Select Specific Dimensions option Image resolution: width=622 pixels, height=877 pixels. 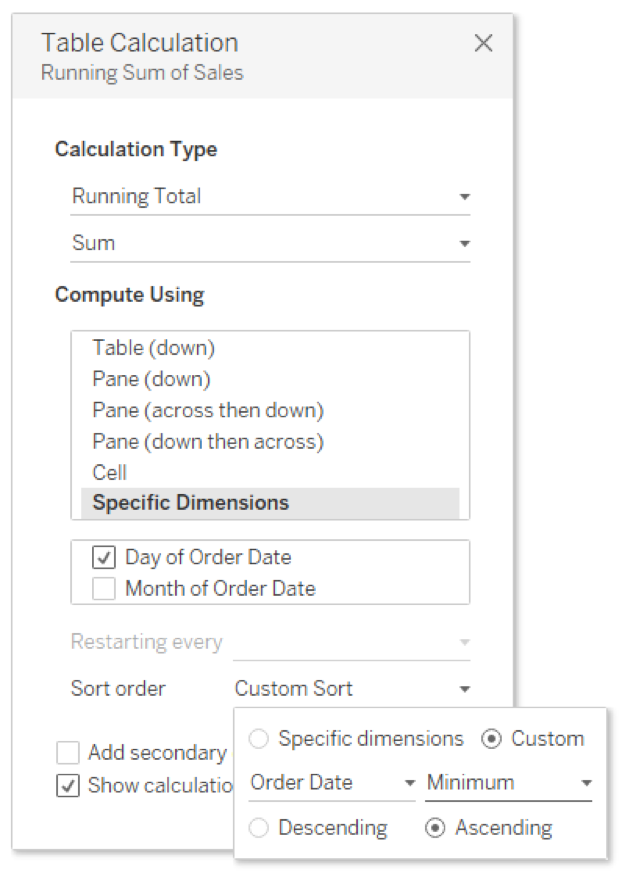270,503
